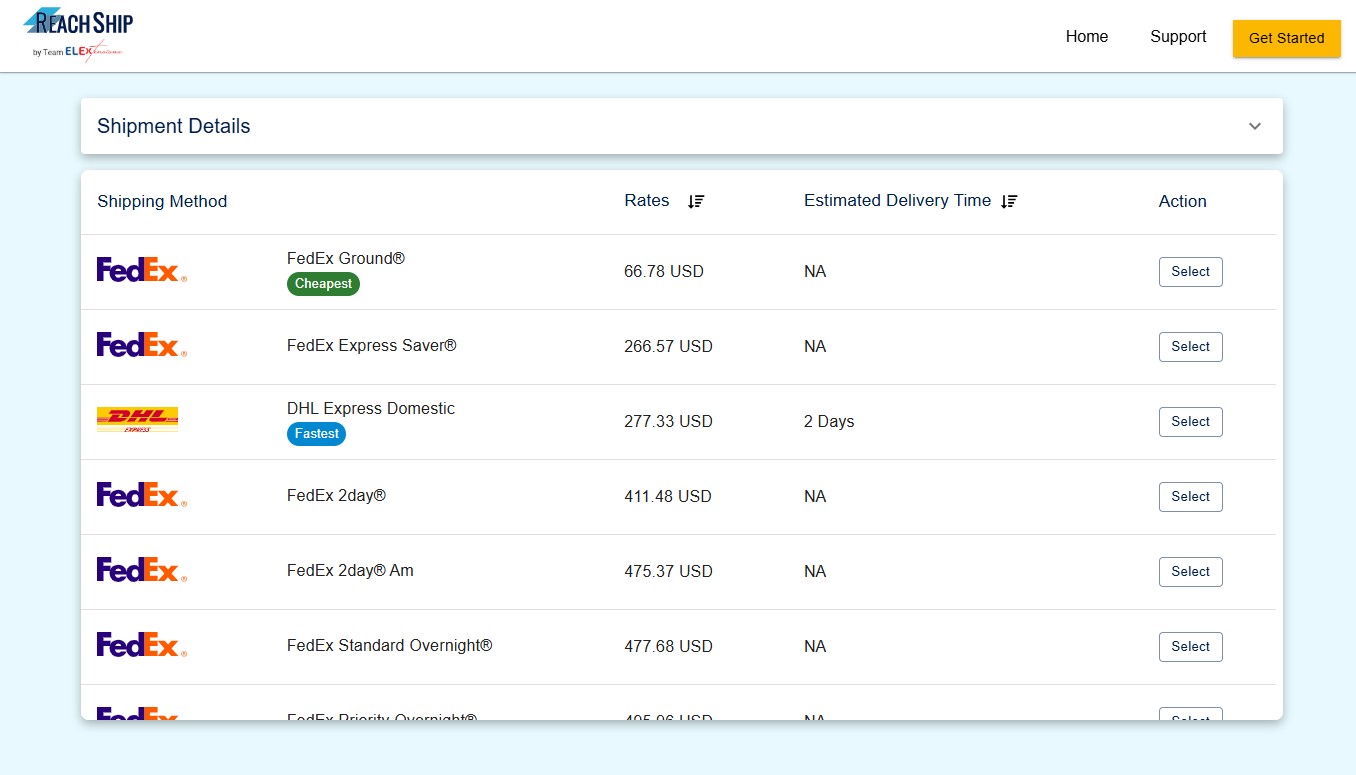The image size is (1356, 775).
Task: Click the 277.33 USD rate
Action: click(668, 422)
